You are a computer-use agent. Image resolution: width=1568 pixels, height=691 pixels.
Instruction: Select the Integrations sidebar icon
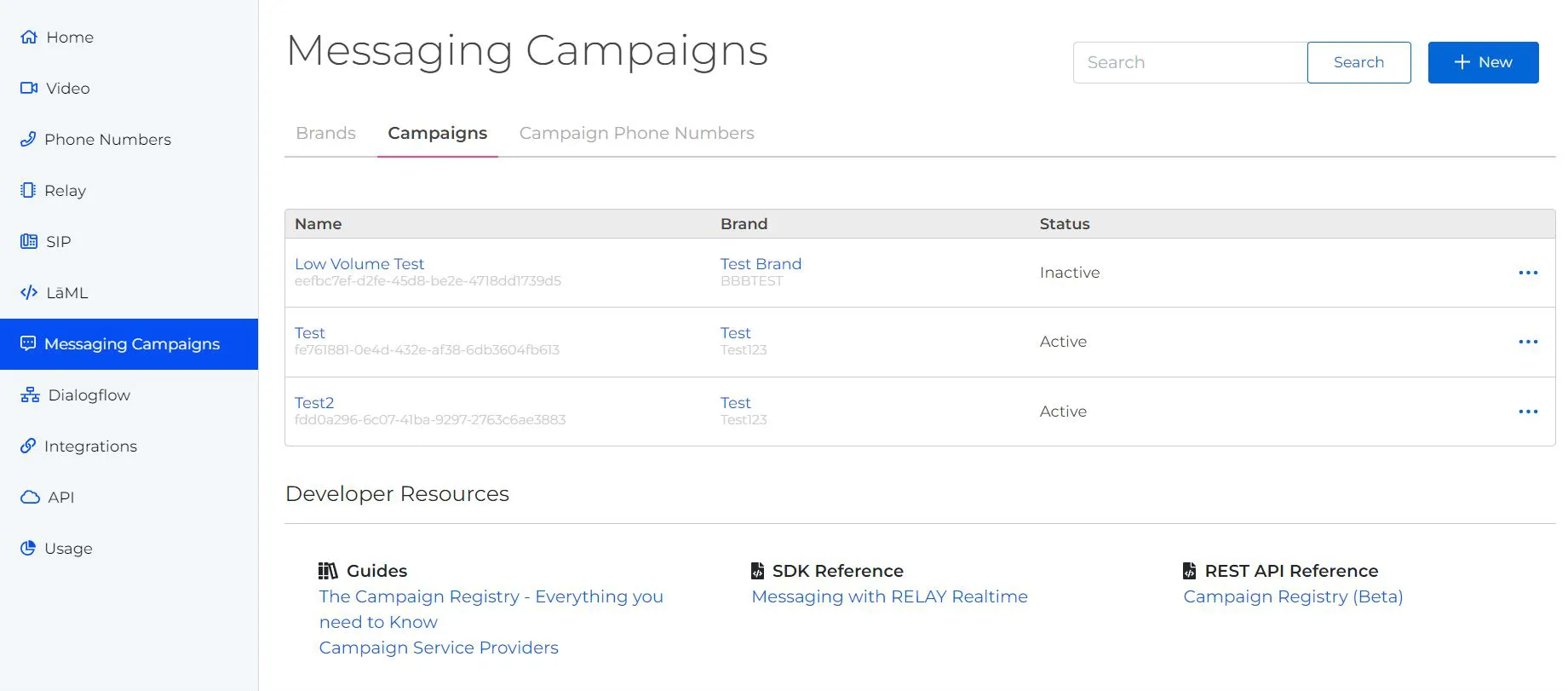29,446
